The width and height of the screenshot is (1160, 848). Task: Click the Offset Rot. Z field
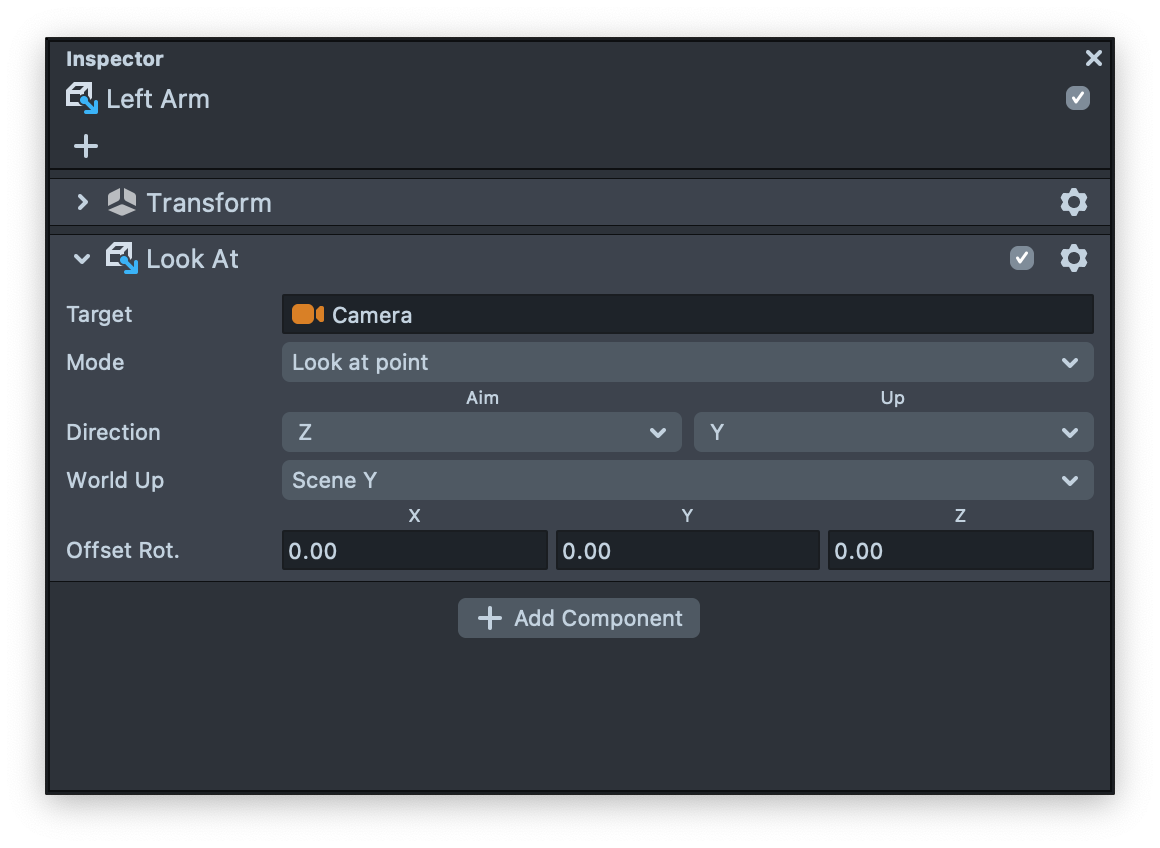pos(960,551)
